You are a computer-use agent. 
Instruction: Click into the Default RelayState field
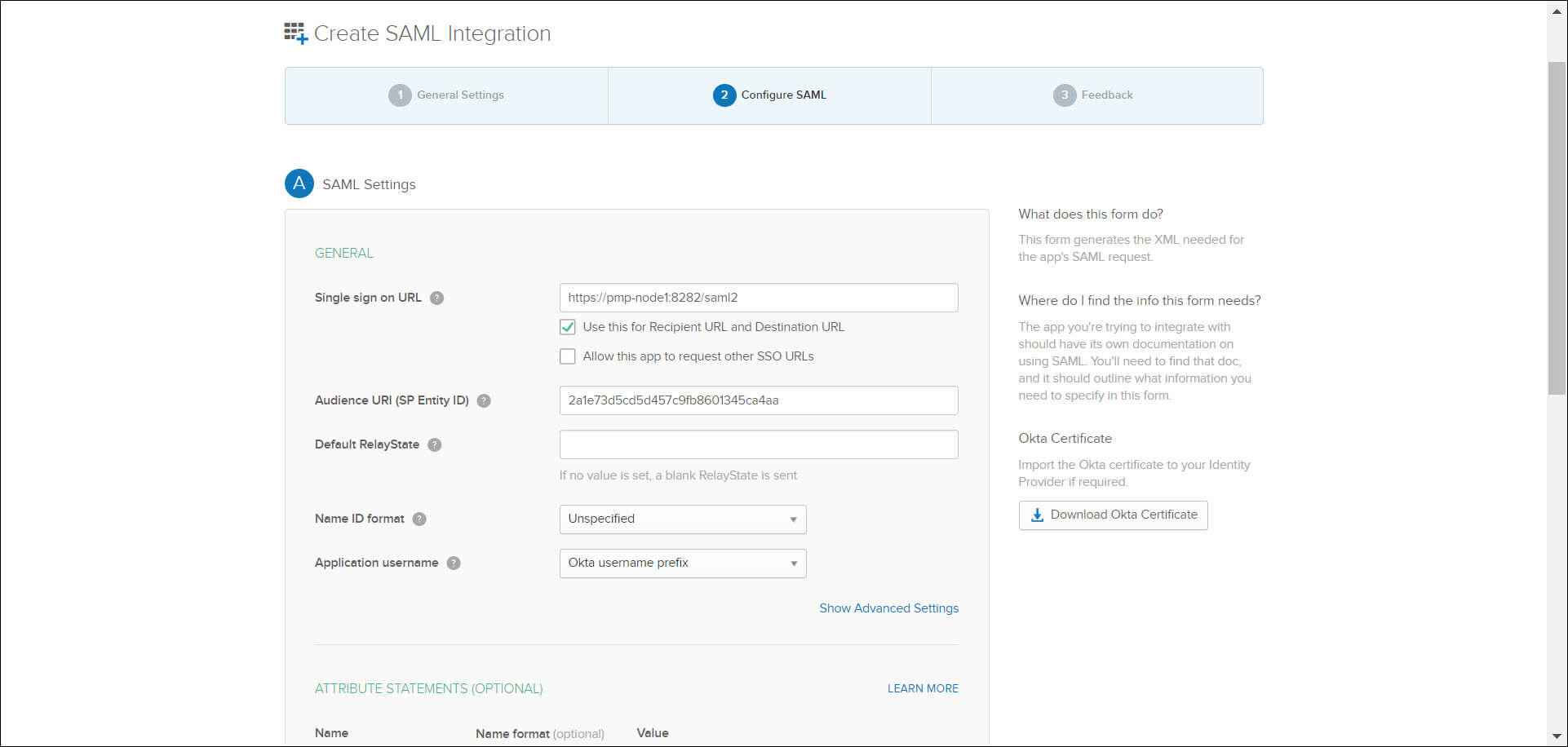tap(758, 444)
